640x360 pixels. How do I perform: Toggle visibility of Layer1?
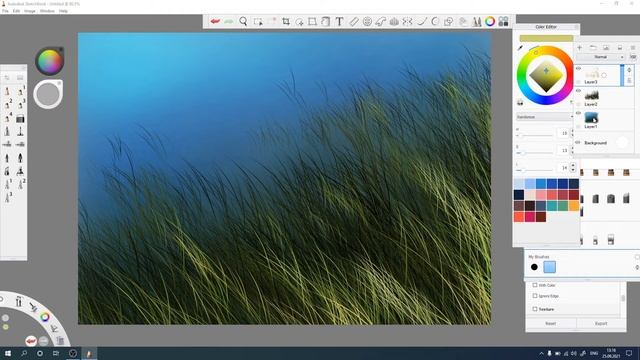(578, 113)
